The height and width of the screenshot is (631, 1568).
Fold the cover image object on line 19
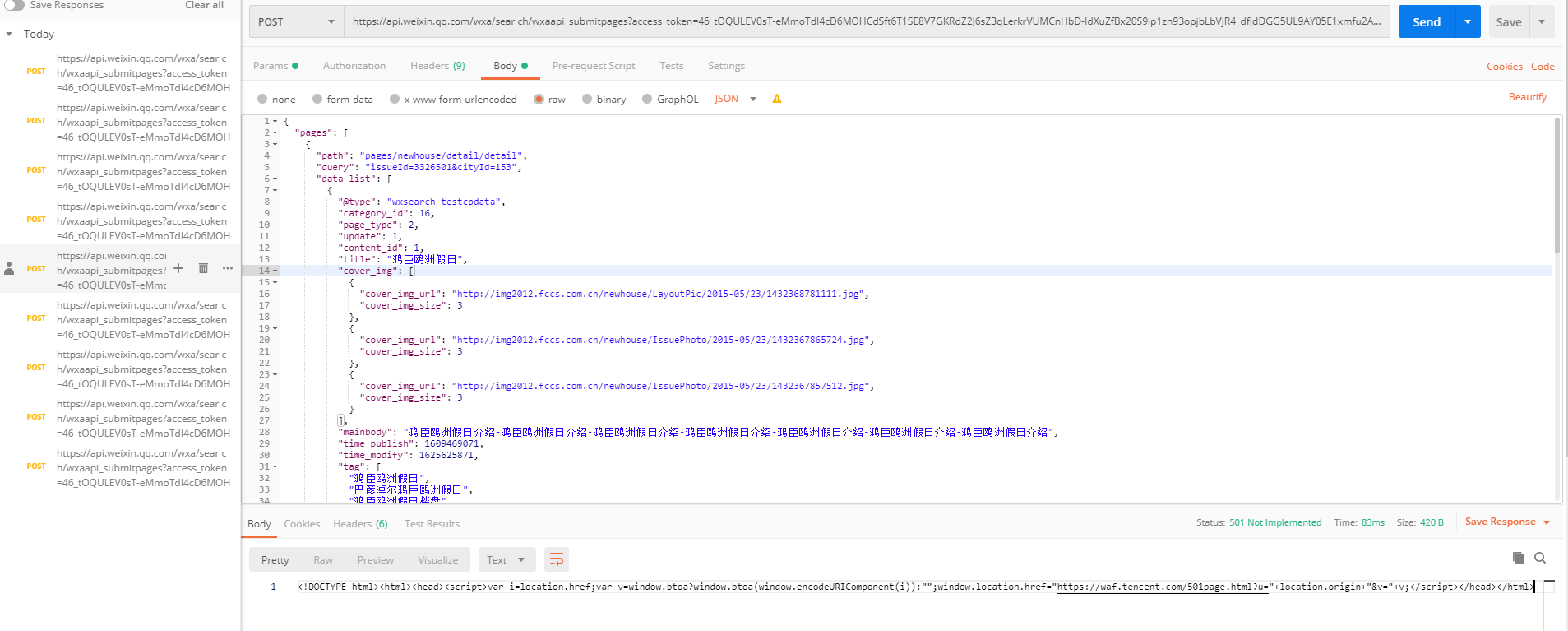click(275, 328)
